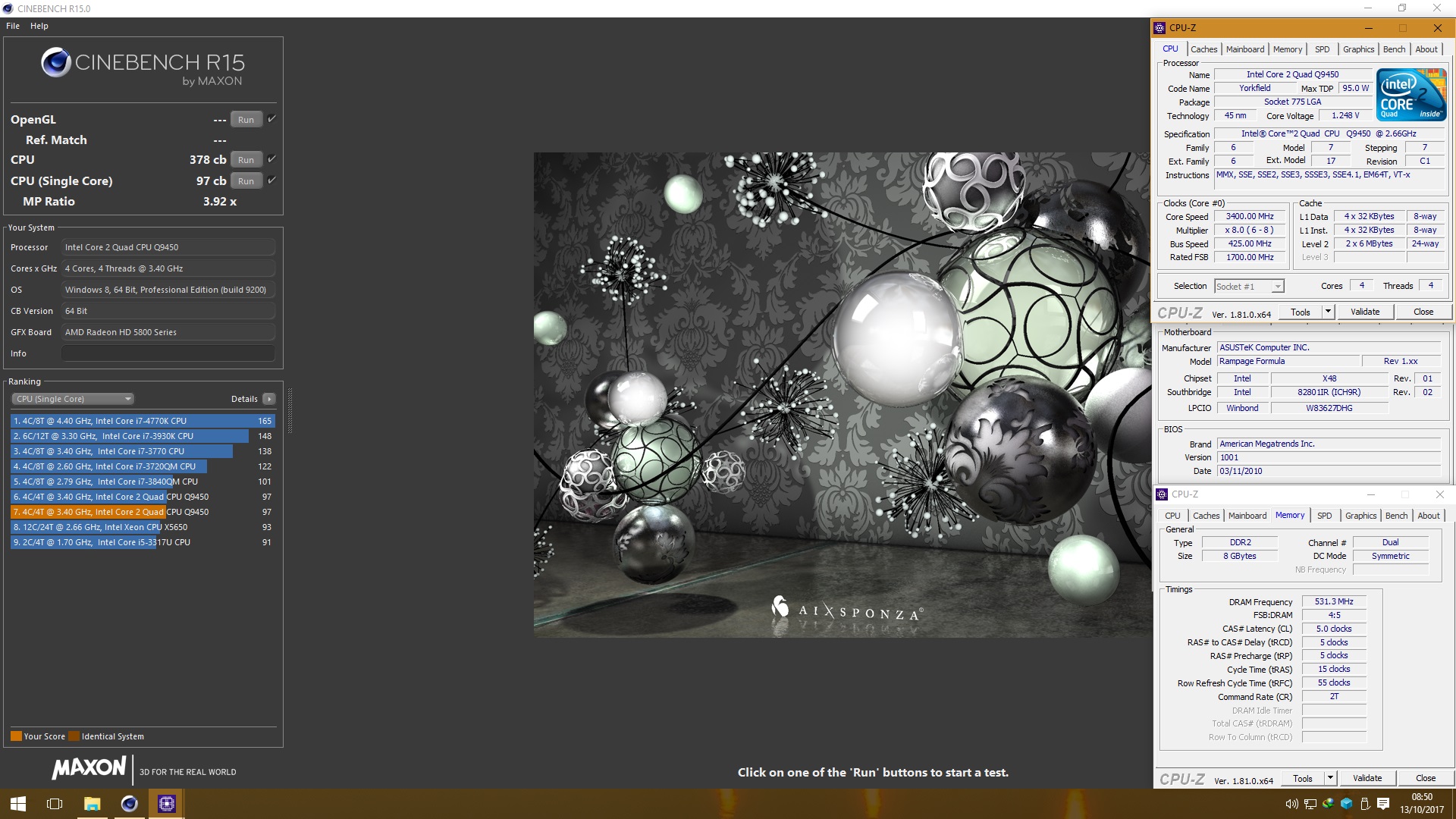Image resolution: width=1456 pixels, height=819 pixels.
Task: Select ranking entry Intel Core i7-3840QM
Action: click(143, 482)
